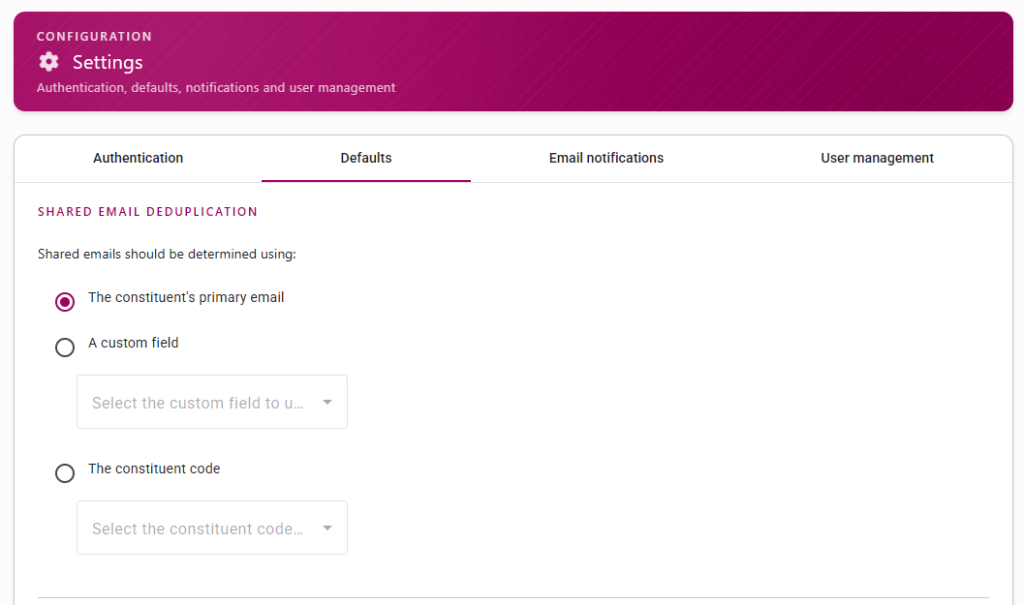Click the constituent code dropdown arrow

point(327,528)
